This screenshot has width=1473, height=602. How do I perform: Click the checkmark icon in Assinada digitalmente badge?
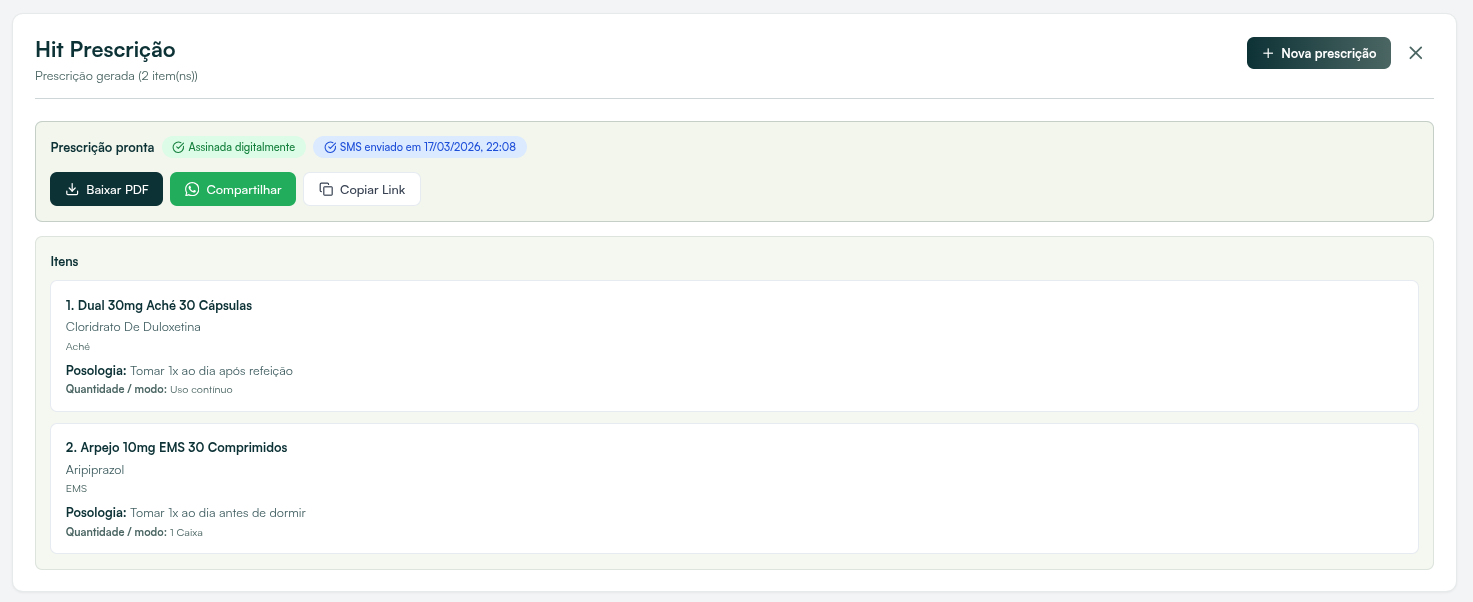click(x=178, y=147)
